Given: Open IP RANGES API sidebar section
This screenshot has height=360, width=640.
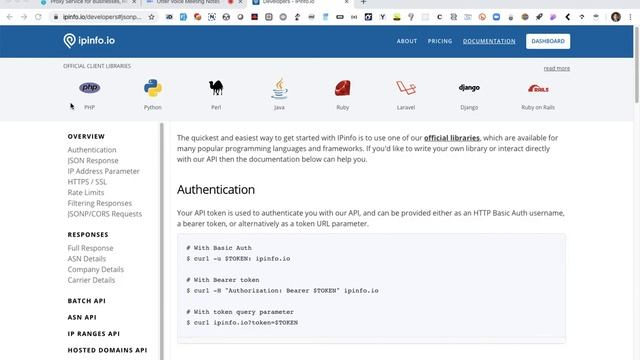Looking at the screenshot, I should point(94,333).
